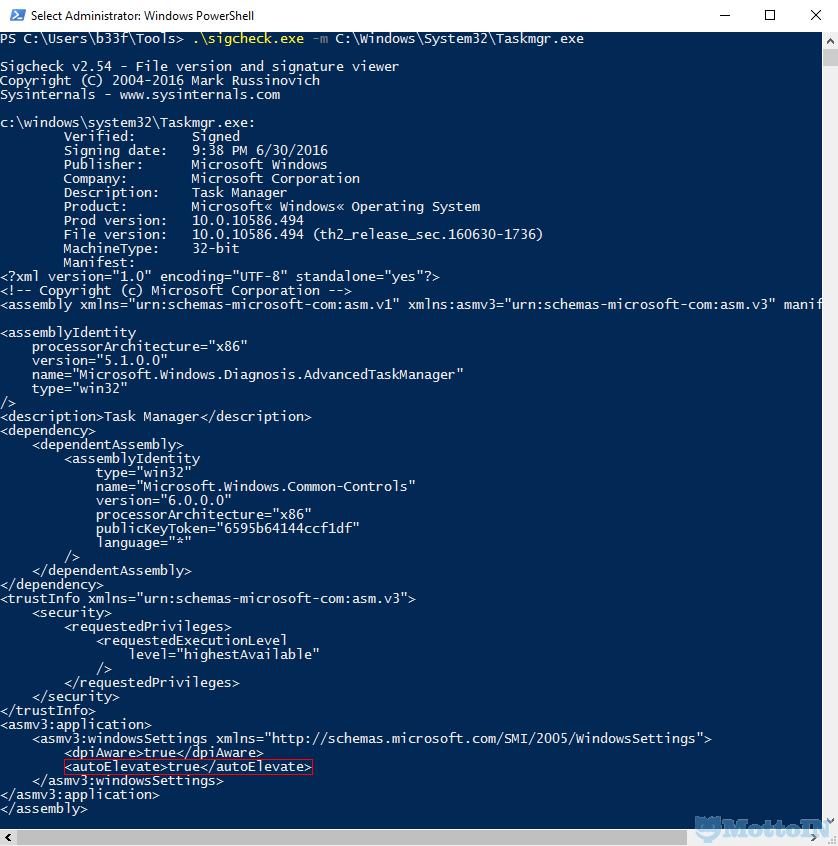Click the vertical scrollbar thumb
The height and width of the screenshot is (846, 838).
coord(830,57)
